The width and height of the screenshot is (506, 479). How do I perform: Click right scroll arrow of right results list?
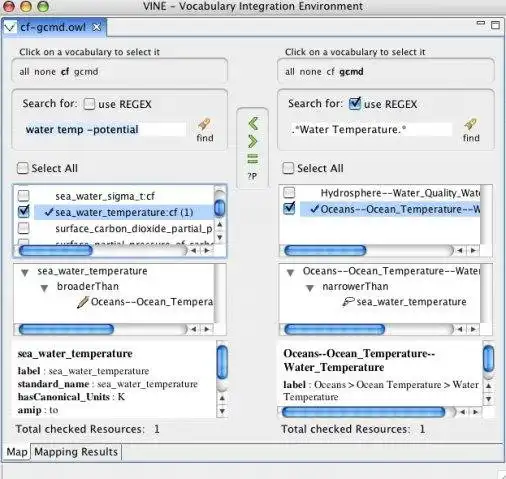tap(473, 251)
